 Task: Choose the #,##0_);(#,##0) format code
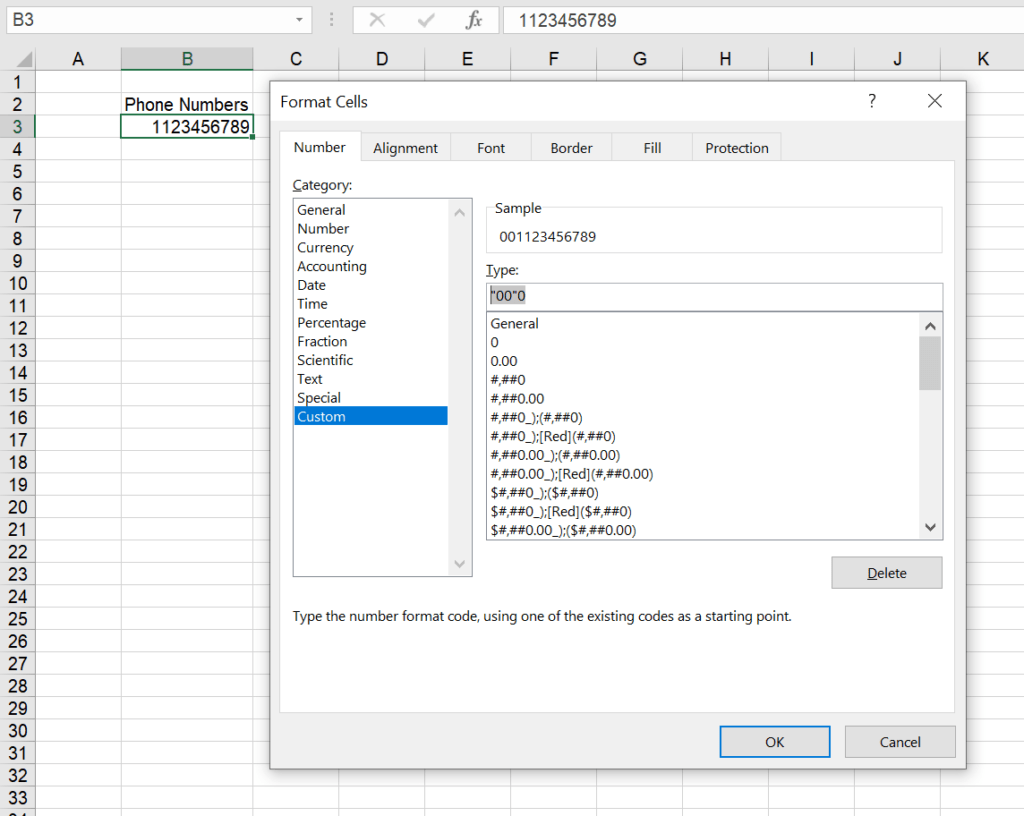pos(703,418)
